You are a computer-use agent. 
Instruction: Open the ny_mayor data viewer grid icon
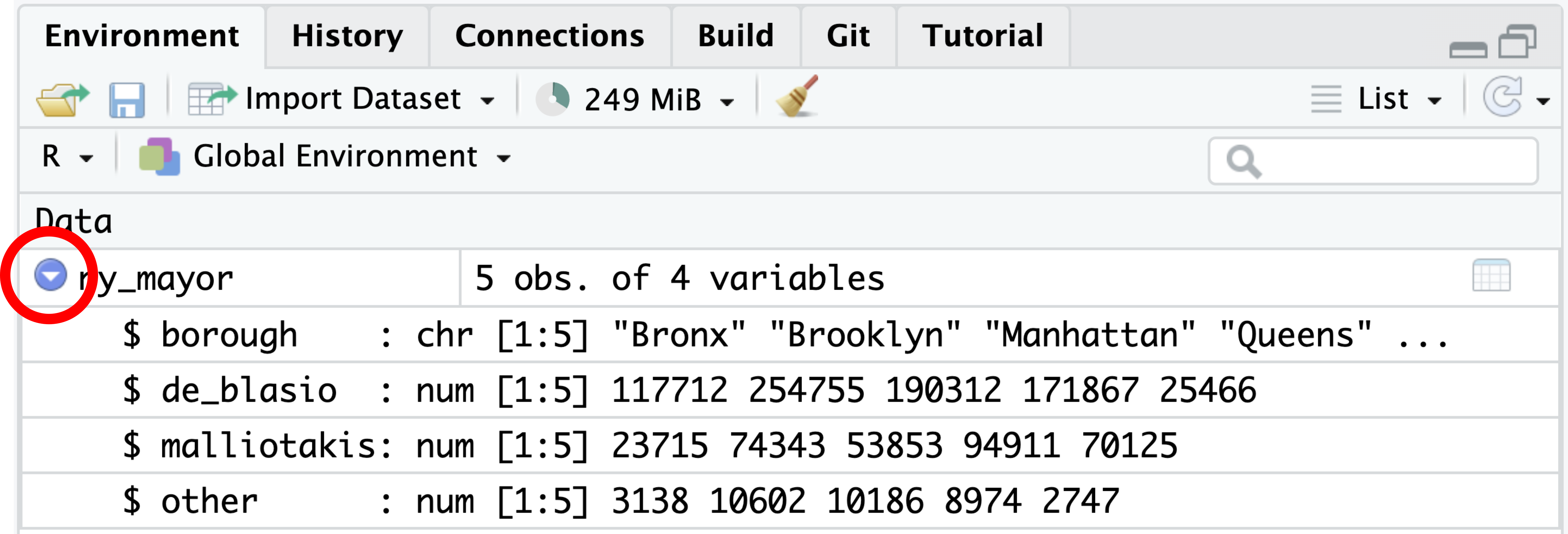click(1491, 276)
